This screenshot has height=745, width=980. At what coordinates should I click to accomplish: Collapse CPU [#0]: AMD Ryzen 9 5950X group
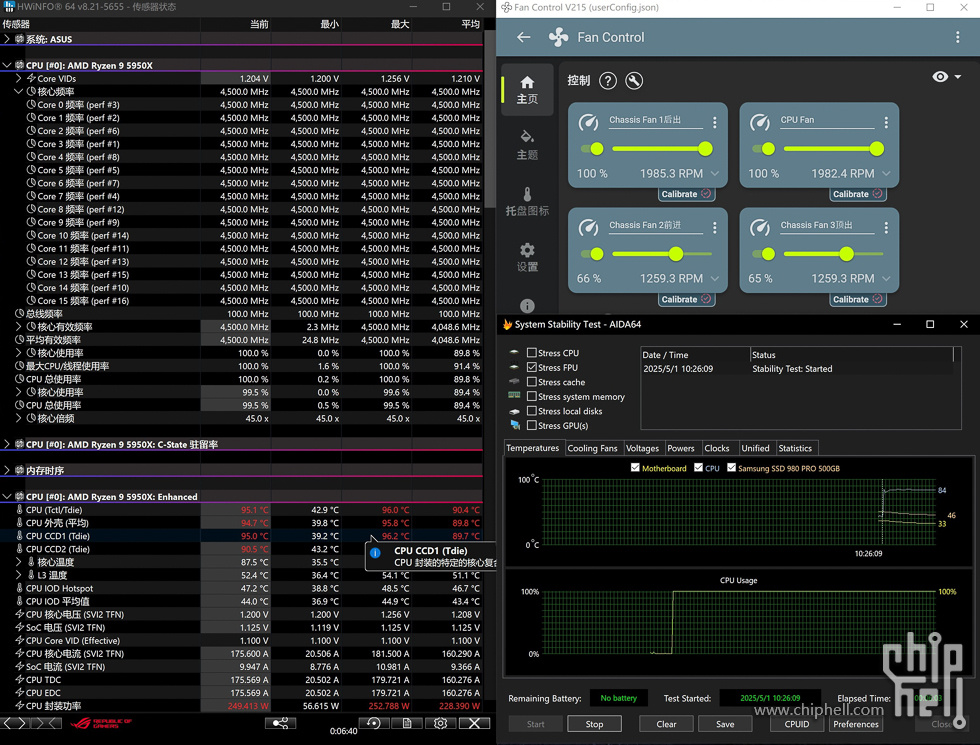coord(7,65)
